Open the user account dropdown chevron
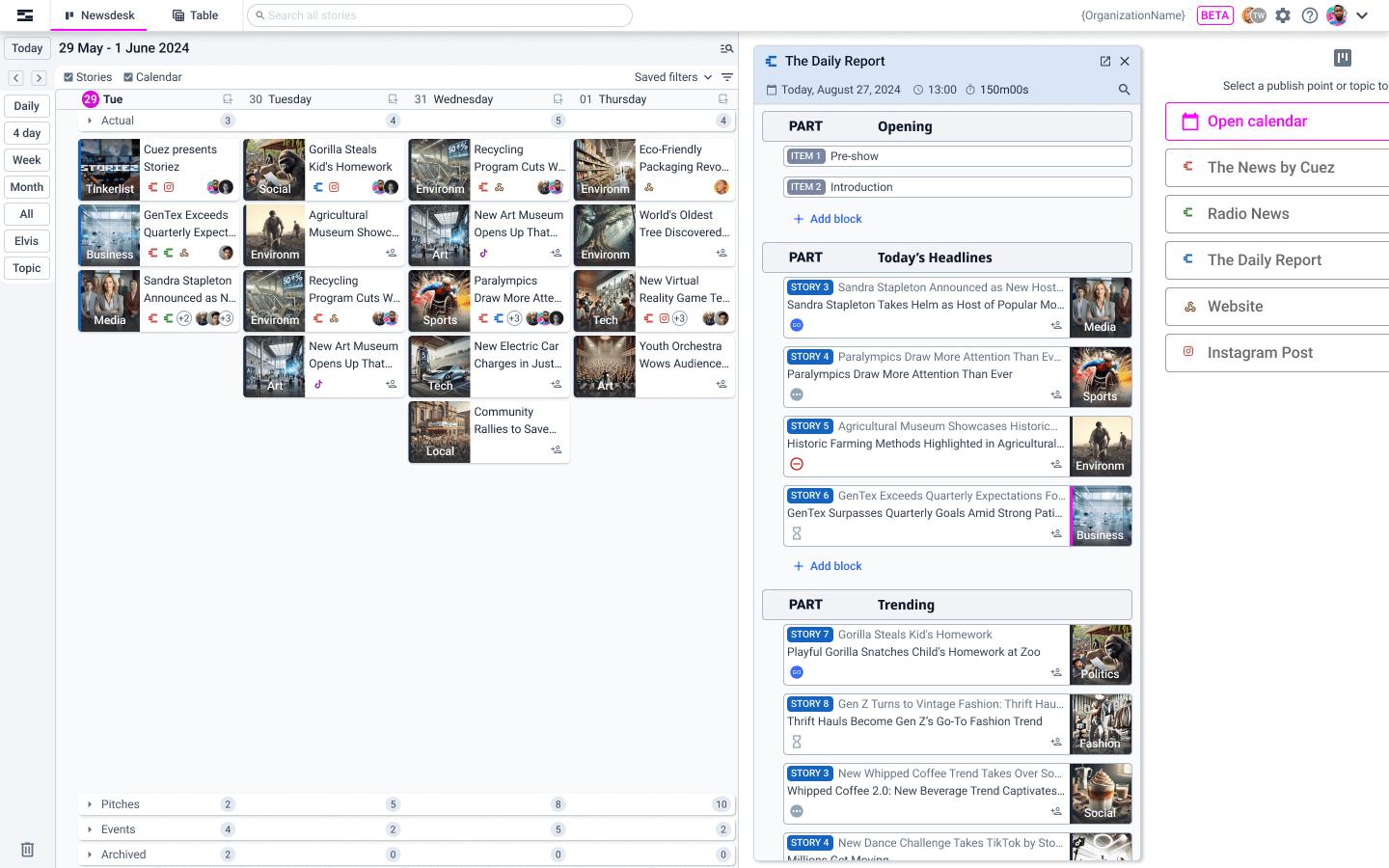This screenshot has width=1389, height=868. [1362, 15]
